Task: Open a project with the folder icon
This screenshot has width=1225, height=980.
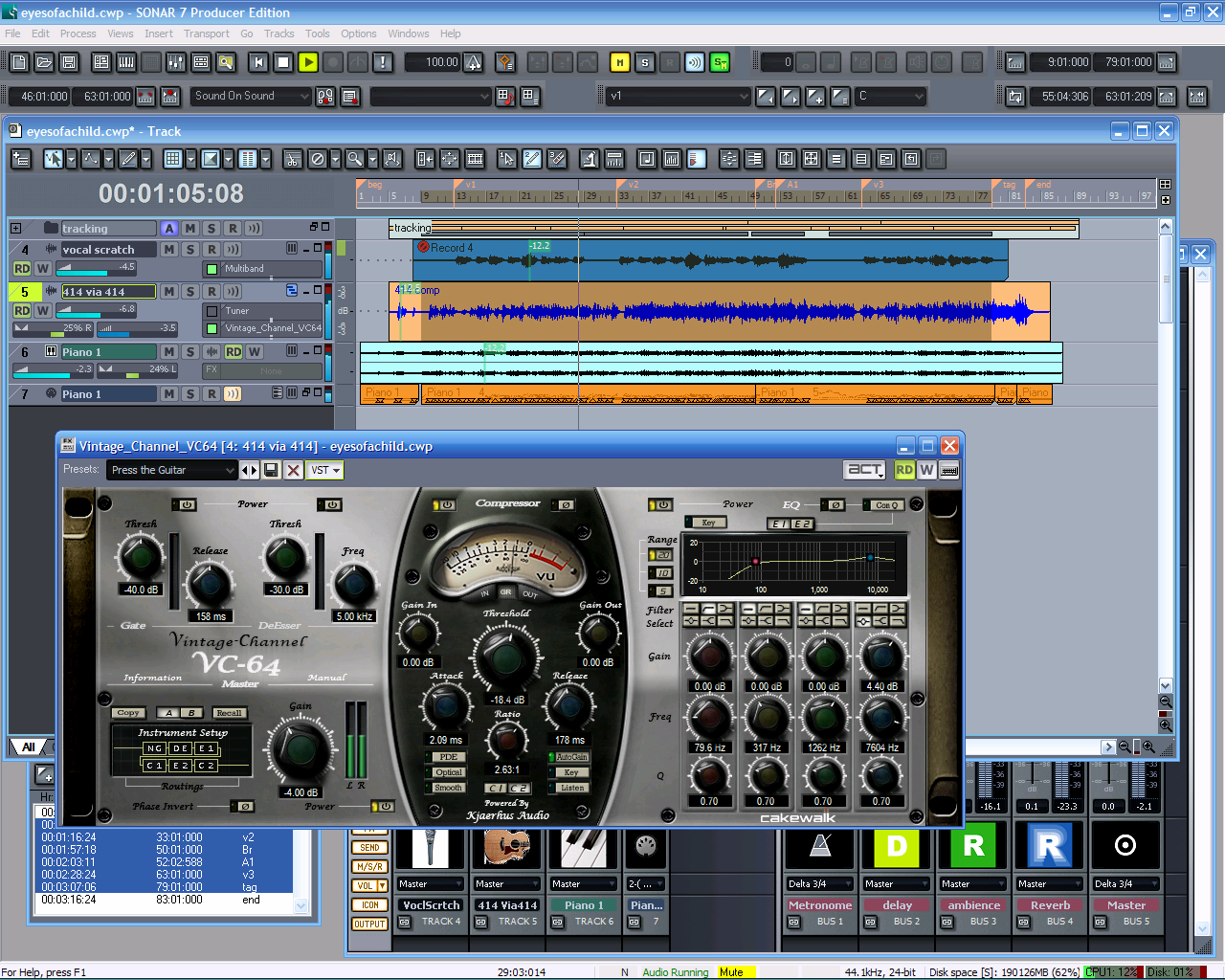Action: point(44,62)
